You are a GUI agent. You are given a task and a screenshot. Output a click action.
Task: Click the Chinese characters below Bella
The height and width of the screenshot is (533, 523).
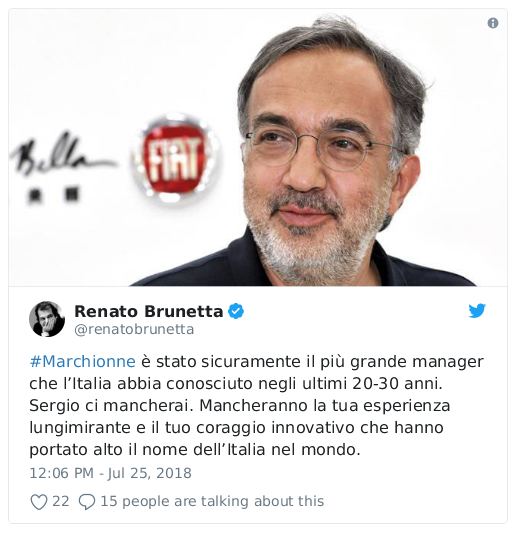(54, 193)
